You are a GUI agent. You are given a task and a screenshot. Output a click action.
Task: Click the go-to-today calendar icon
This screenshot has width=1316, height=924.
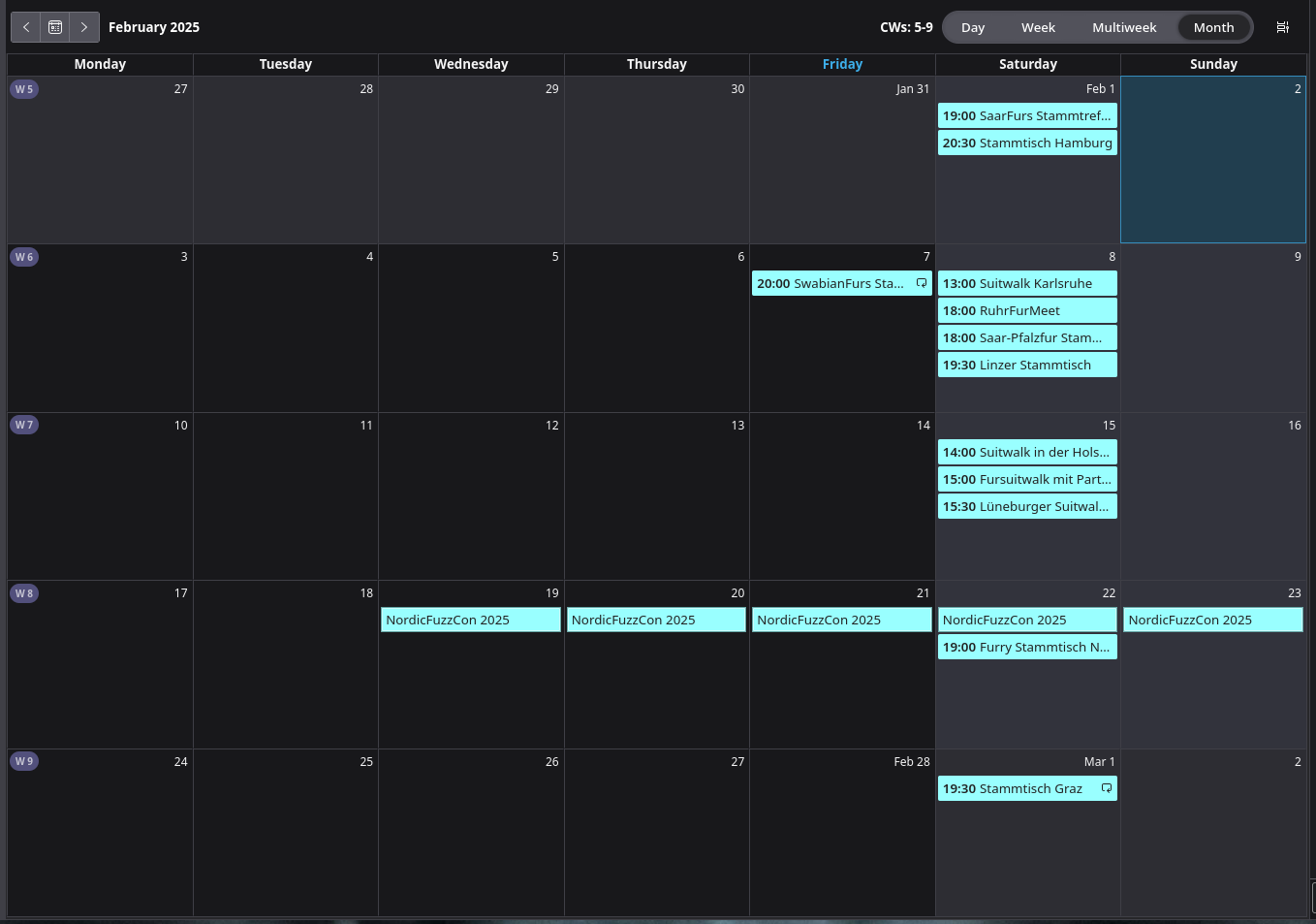pyautogui.click(x=55, y=27)
